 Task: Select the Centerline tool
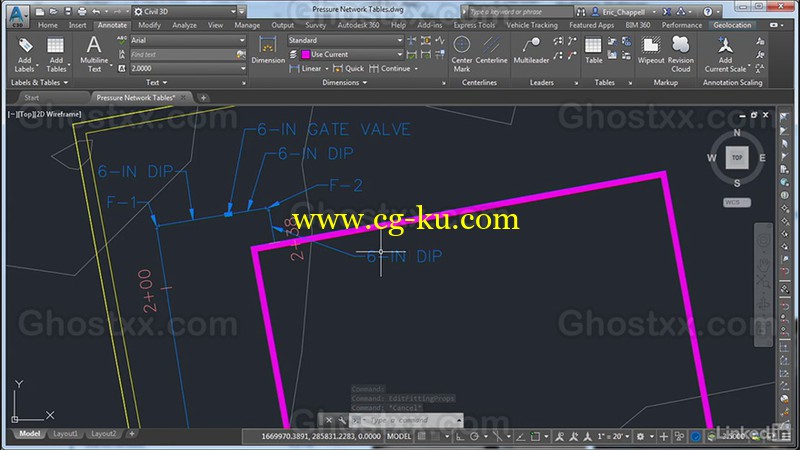pyautogui.click(x=491, y=50)
